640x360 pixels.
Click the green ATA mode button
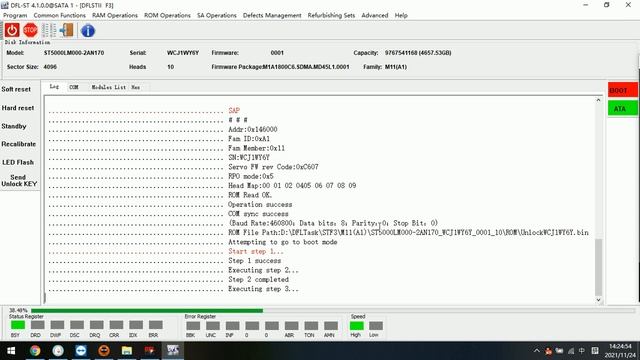point(622,109)
